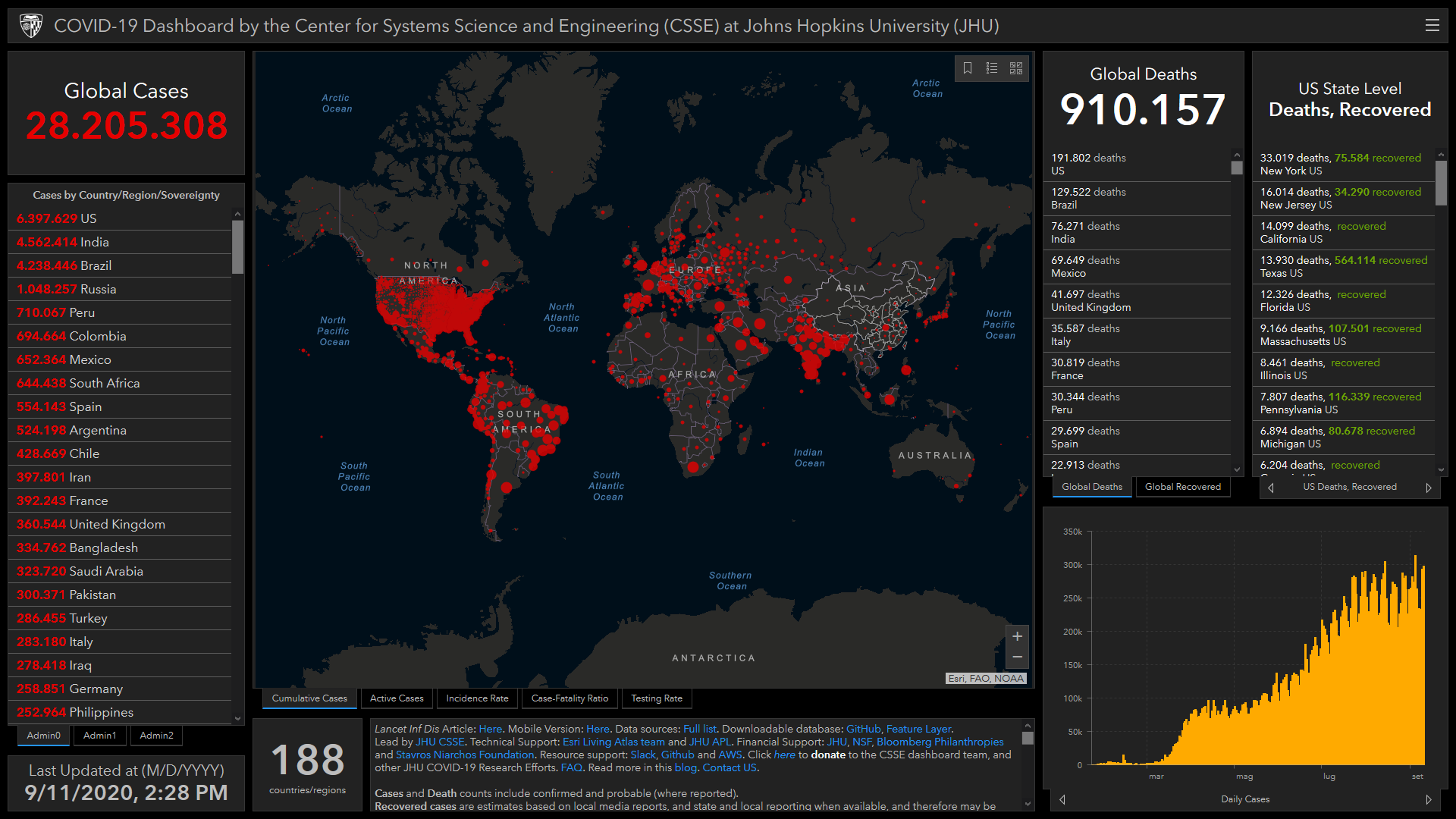Open the Contact US link
The height and width of the screenshot is (819, 1456).
click(x=730, y=767)
